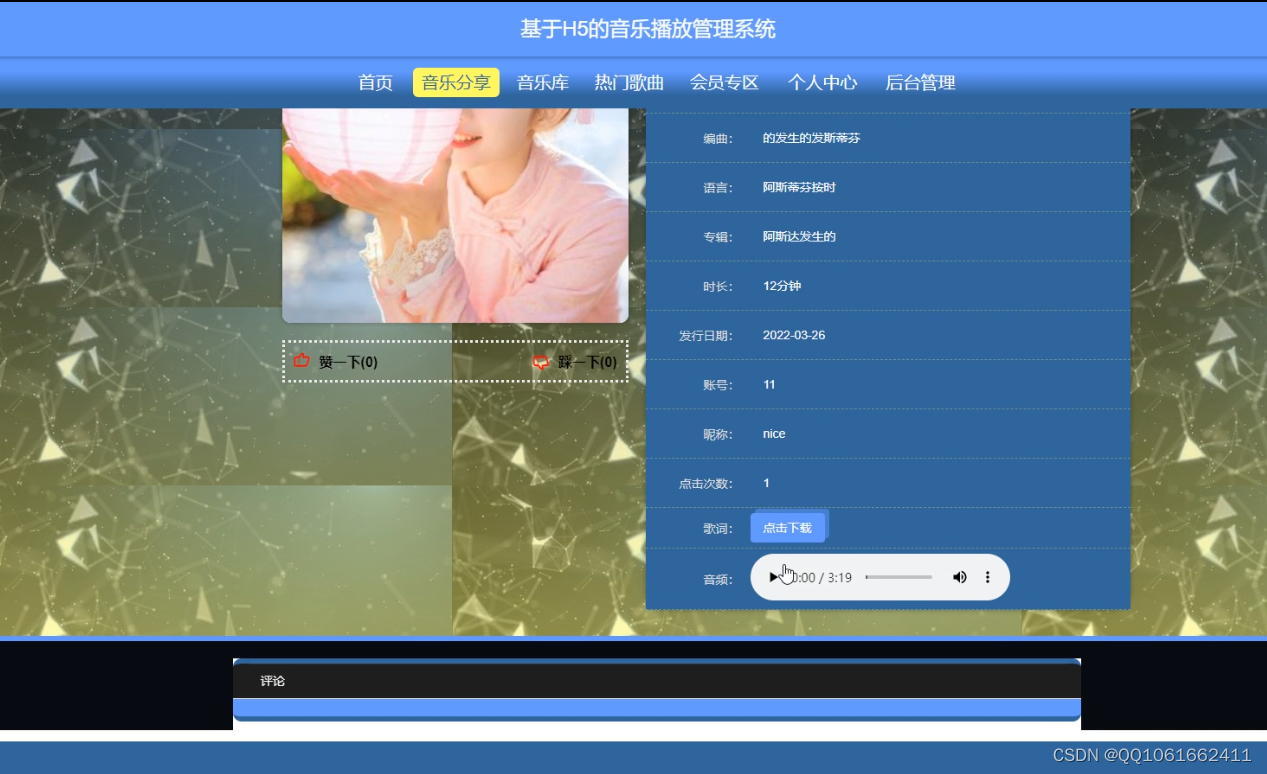1267x774 pixels.
Task: Play the audio track
Action: click(x=774, y=577)
